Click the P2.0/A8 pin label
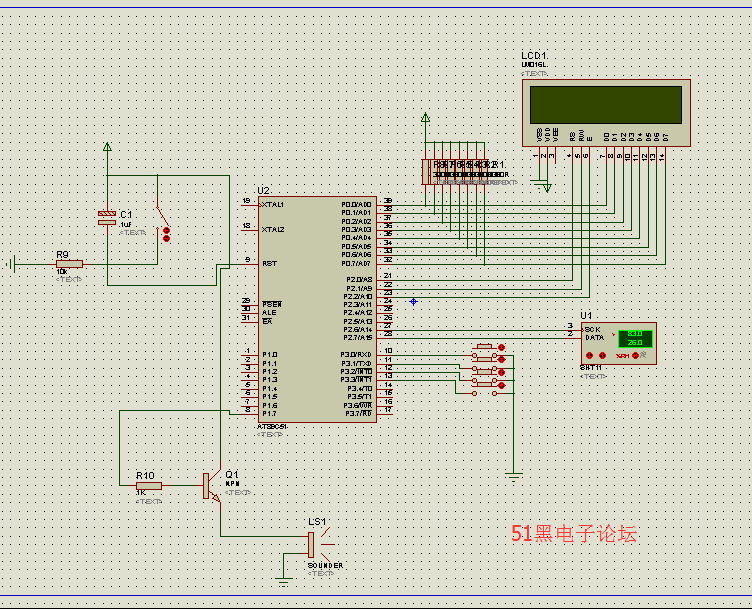This screenshot has width=752, height=609. pyautogui.click(x=359, y=280)
